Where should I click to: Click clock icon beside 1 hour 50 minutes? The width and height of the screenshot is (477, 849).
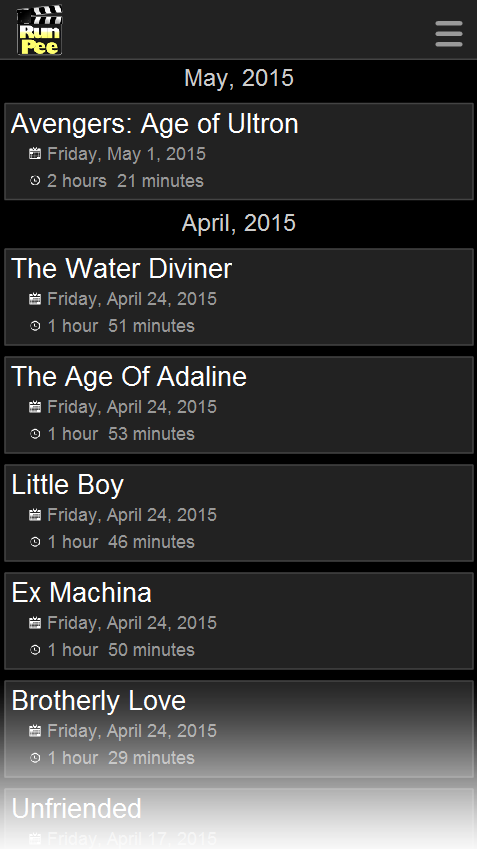point(35,650)
